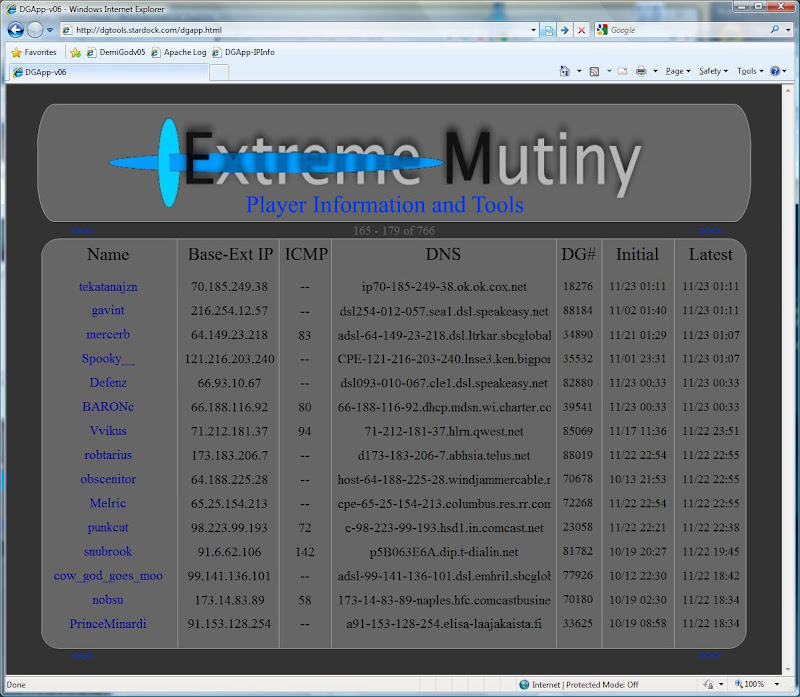Open player Vvikus link
This screenshot has width=800, height=697.
(108, 431)
